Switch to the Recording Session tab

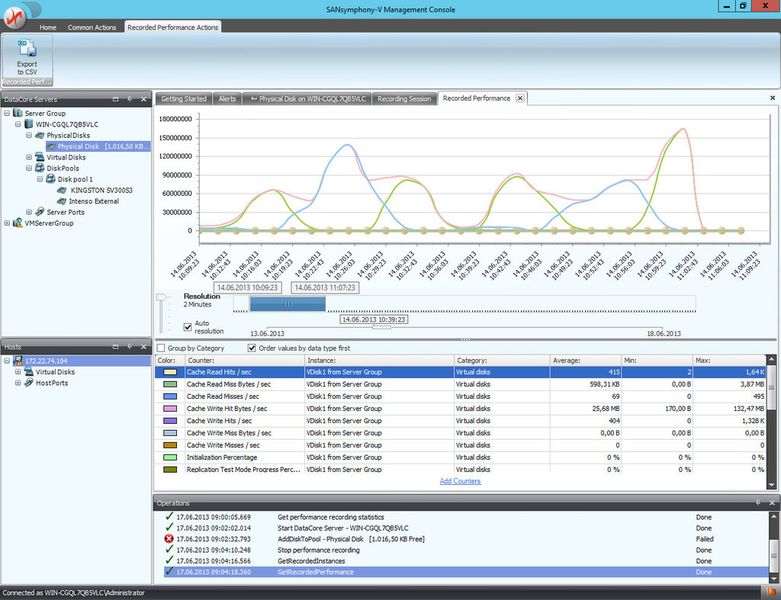(x=404, y=99)
